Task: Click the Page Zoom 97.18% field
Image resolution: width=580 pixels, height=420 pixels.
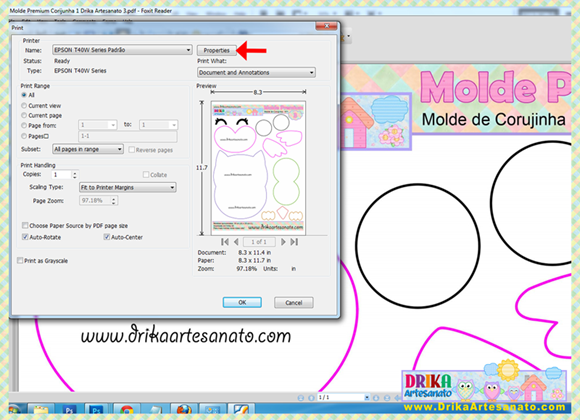Action: click(95, 201)
